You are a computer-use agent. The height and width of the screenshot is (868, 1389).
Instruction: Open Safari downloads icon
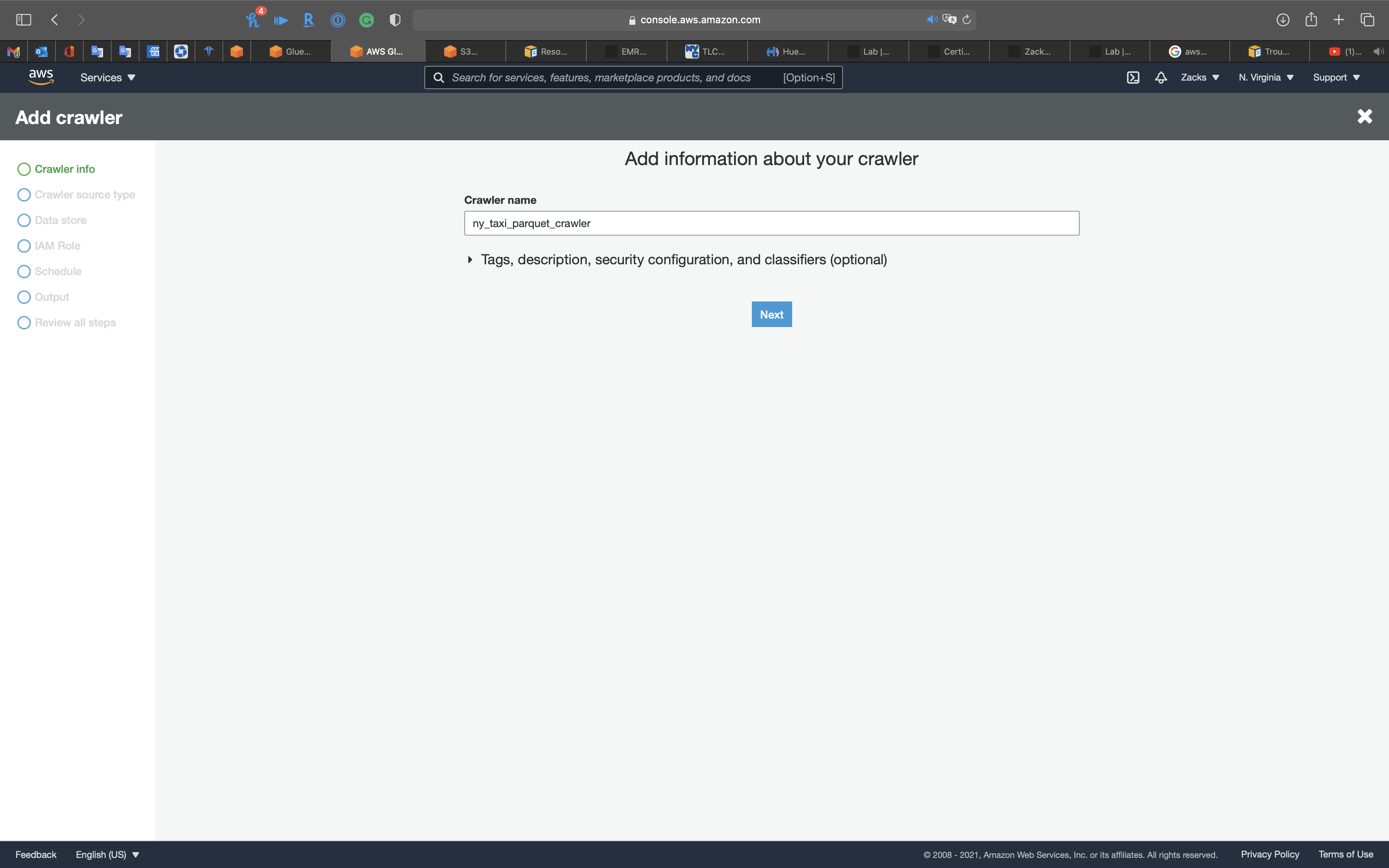pyautogui.click(x=1283, y=19)
